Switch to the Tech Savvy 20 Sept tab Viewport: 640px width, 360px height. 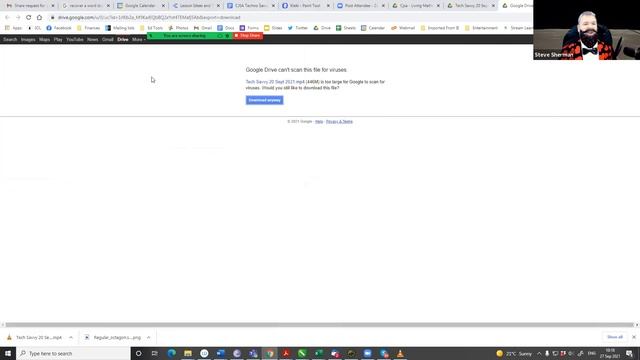pos(470,6)
